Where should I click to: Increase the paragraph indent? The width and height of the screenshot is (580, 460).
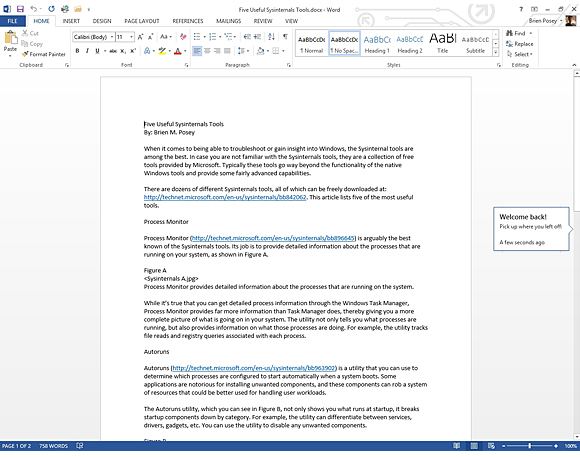(x=257, y=37)
